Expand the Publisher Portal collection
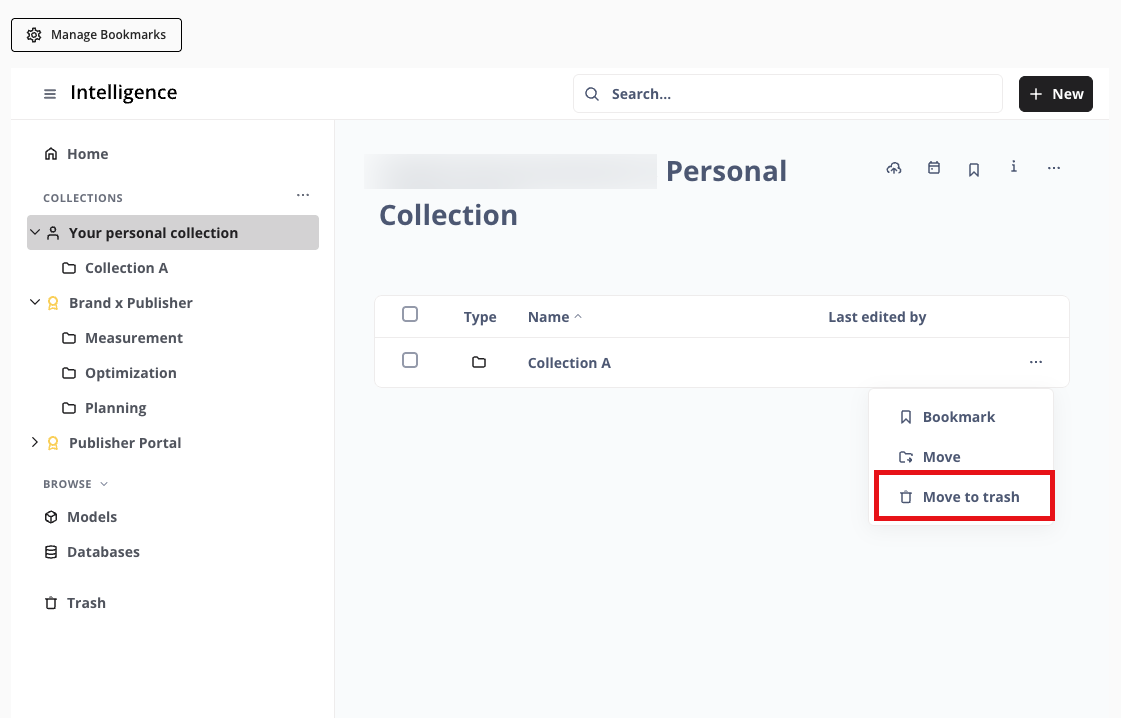Image resolution: width=1121 pixels, height=718 pixels. click(35, 442)
